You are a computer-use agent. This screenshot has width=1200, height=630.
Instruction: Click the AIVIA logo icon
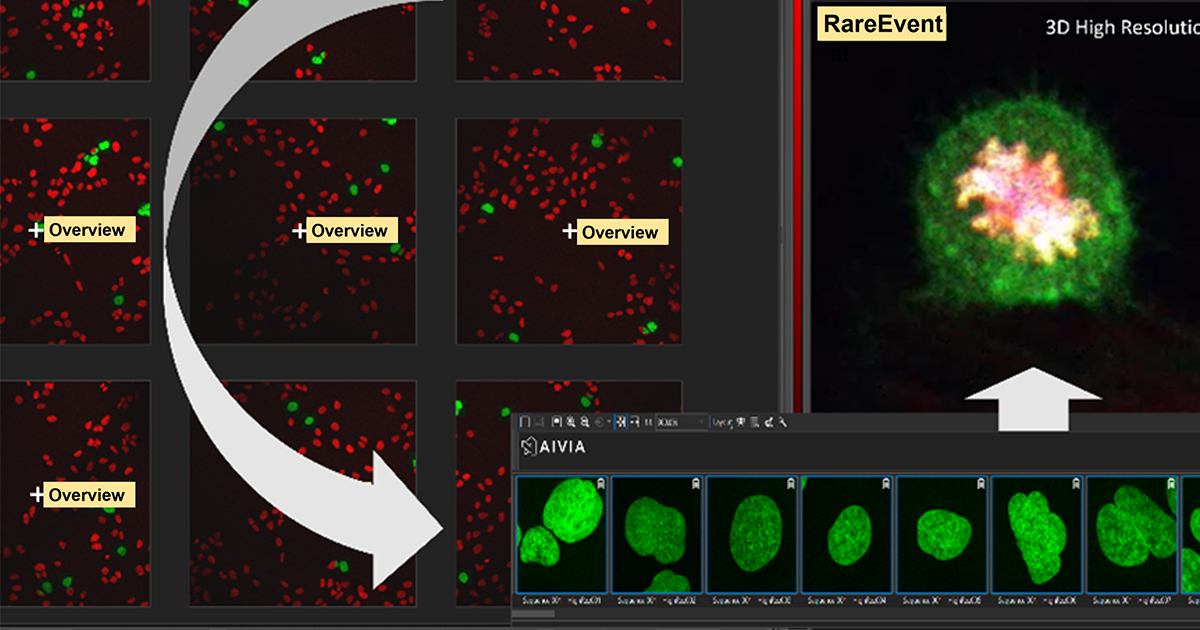(527, 447)
